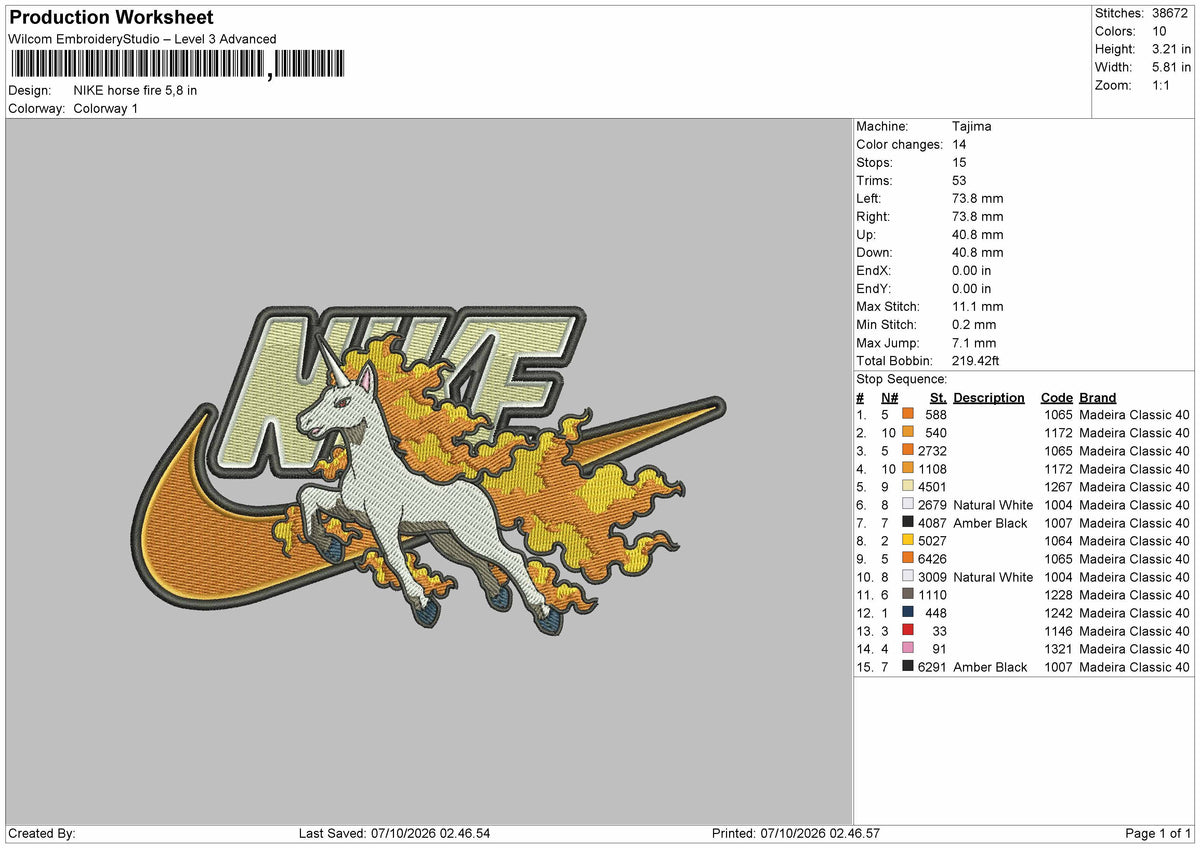Screen dimensions: 1200x848
Task: Click the Min Stitch value 0.2 mm
Action: (974, 324)
